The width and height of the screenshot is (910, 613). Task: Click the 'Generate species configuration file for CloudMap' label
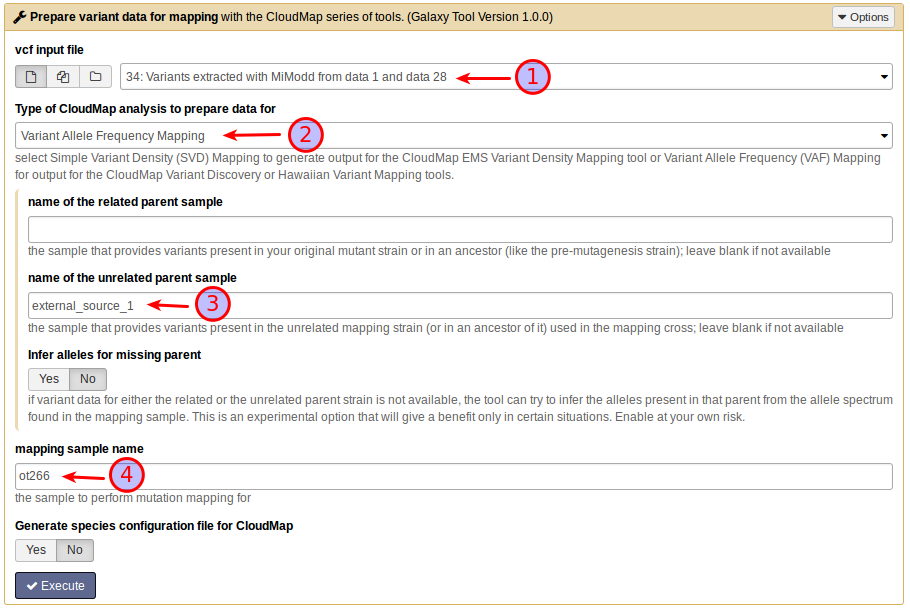154,526
